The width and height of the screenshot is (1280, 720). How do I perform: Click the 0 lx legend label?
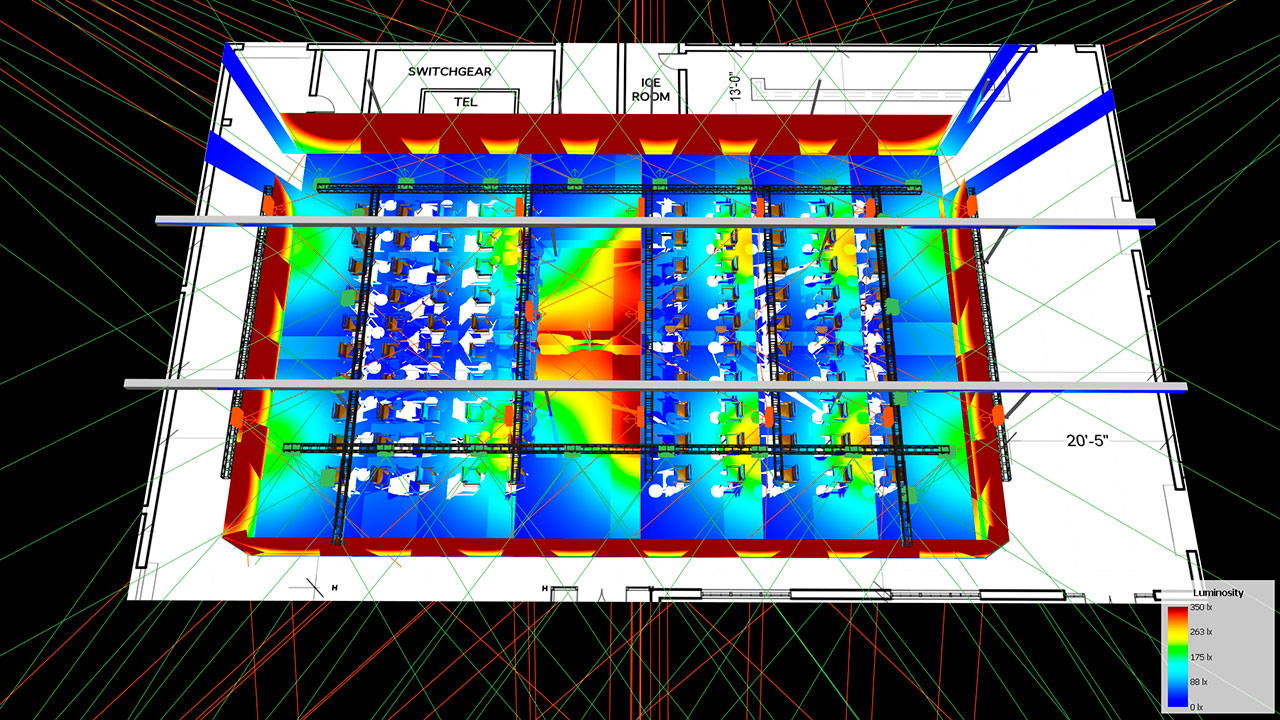point(1197,706)
